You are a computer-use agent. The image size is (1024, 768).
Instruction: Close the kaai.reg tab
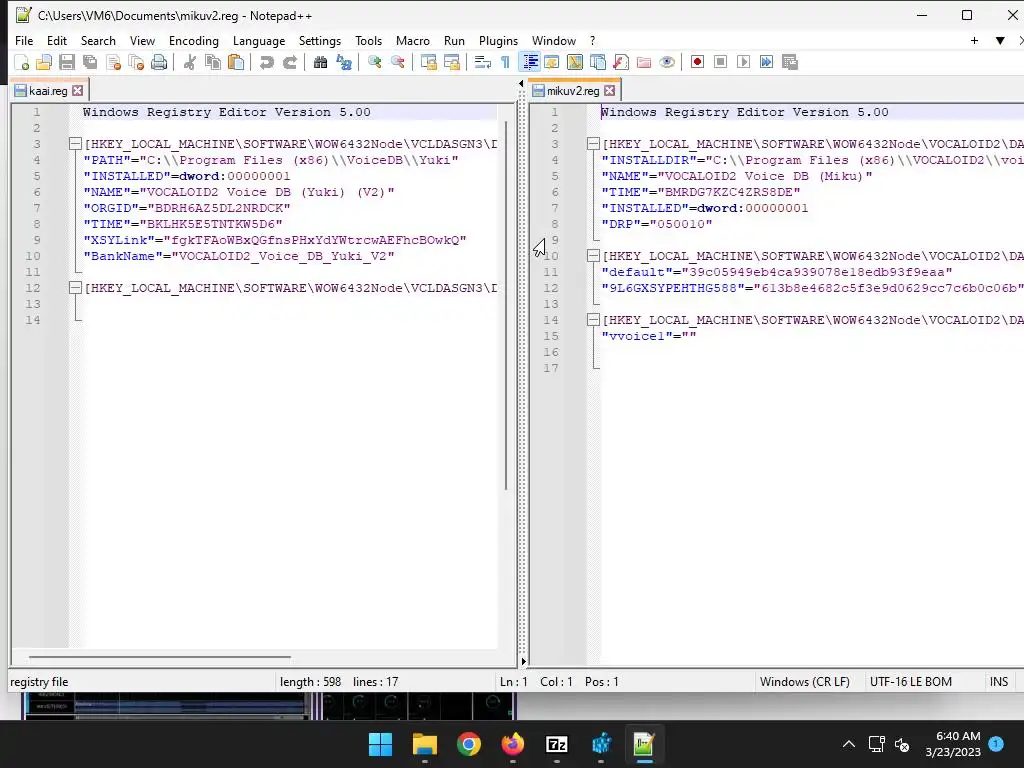point(78,91)
